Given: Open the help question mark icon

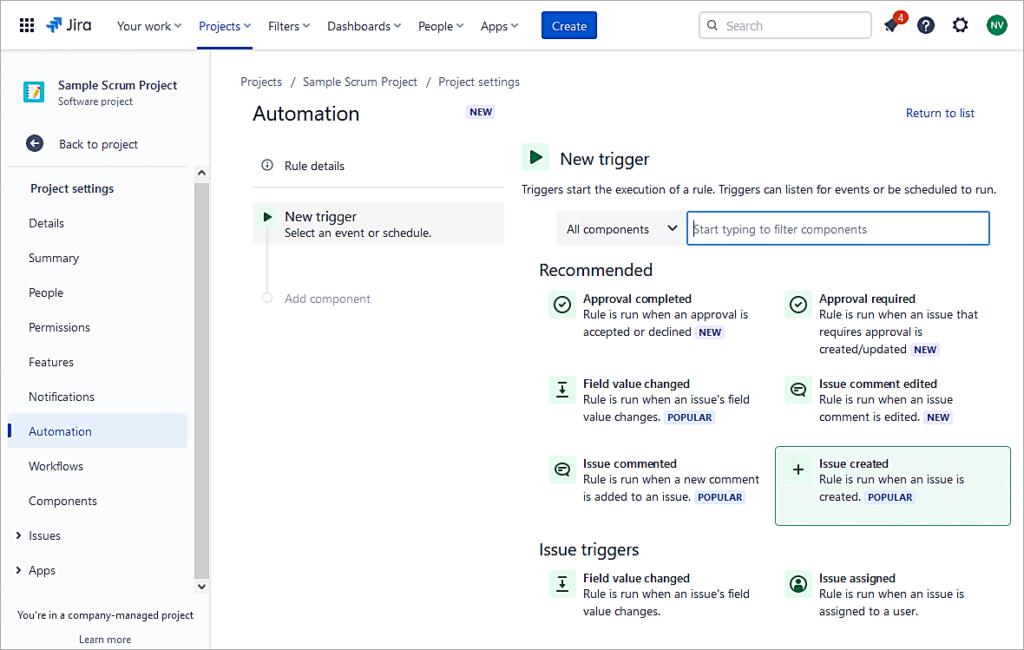Looking at the screenshot, I should pyautogui.click(x=926, y=25).
